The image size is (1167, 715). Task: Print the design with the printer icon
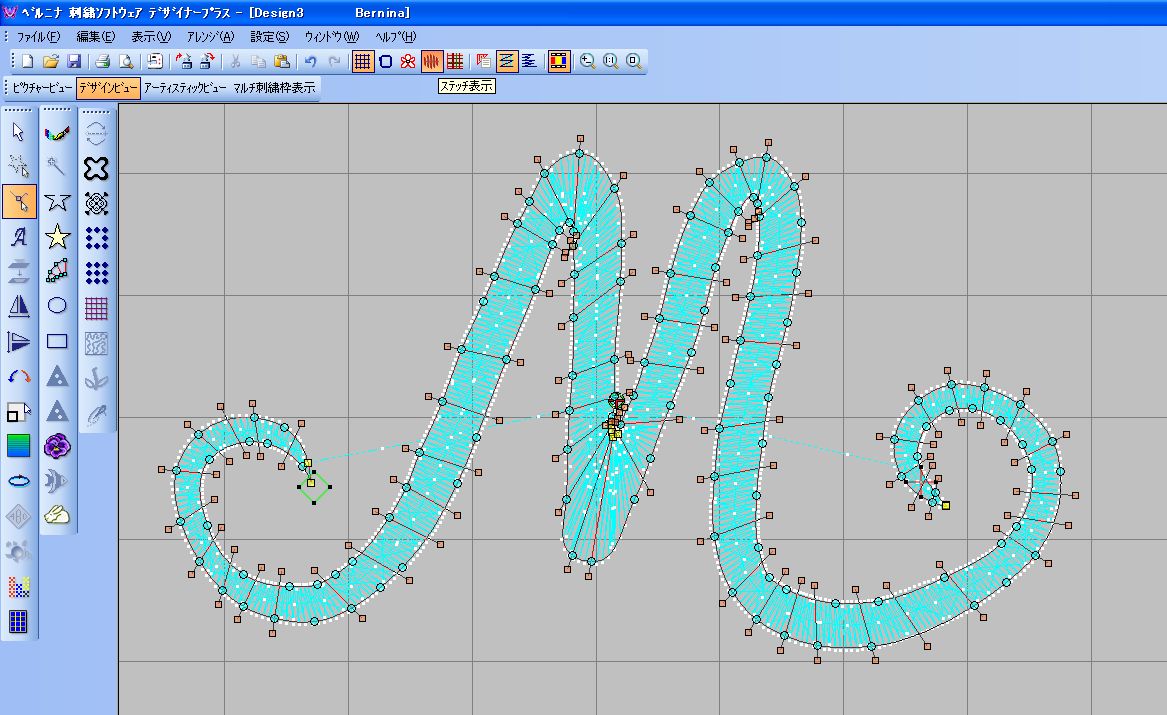click(x=103, y=61)
